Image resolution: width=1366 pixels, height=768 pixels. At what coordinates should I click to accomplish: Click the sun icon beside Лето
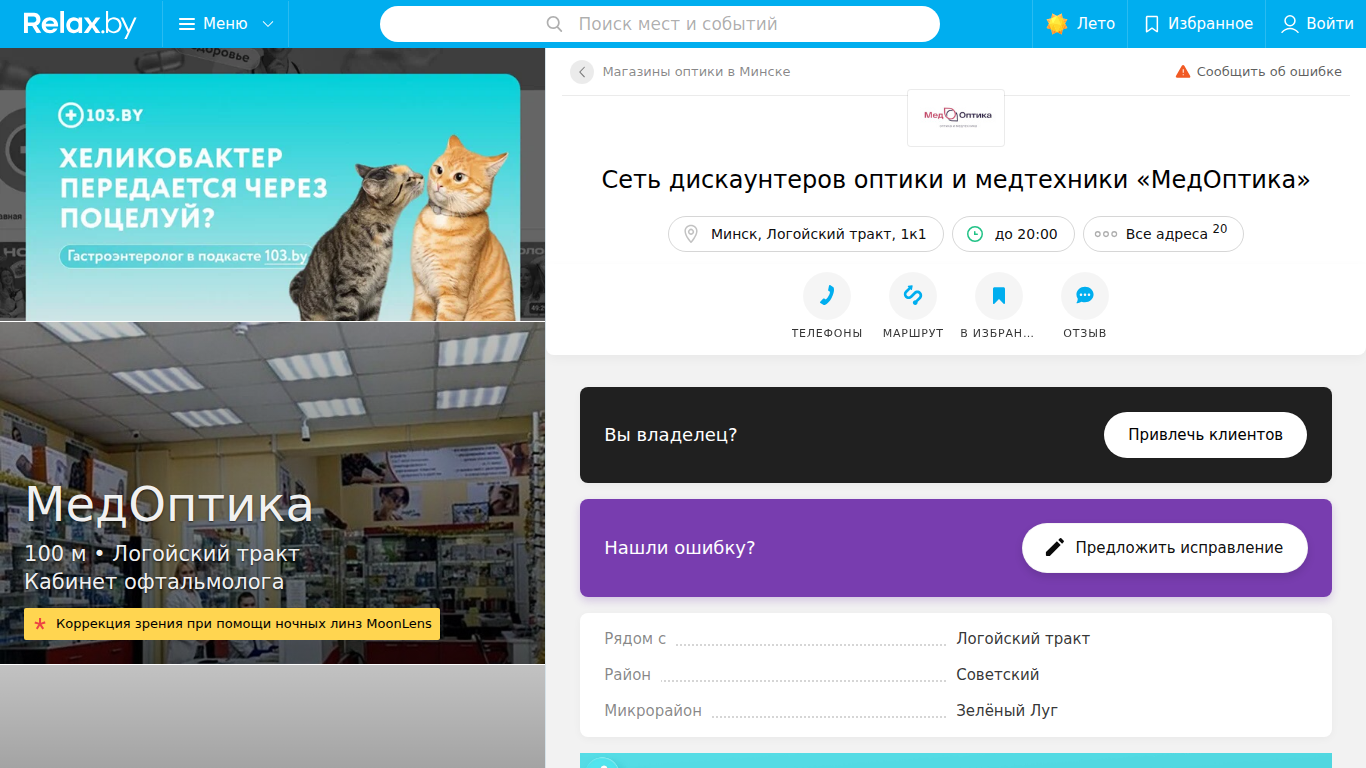(1057, 24)
